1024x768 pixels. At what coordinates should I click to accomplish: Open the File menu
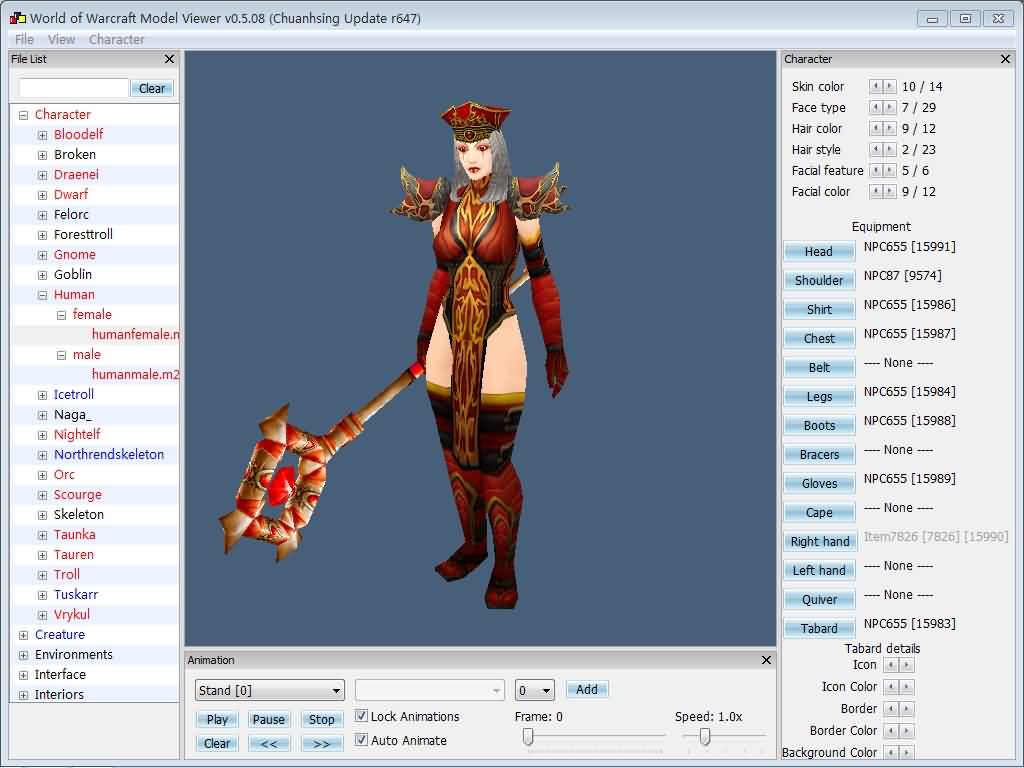[x=24, y=40]
